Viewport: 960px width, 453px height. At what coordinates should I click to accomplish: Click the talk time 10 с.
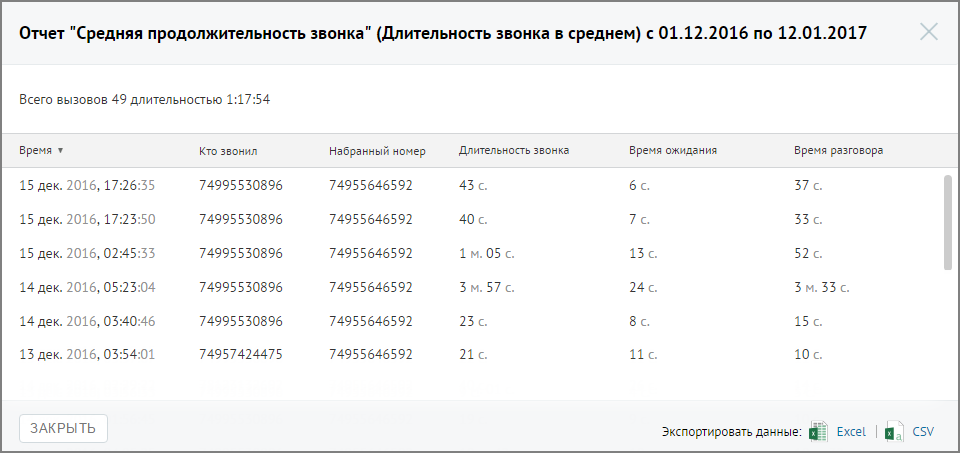tap(808, 354)
